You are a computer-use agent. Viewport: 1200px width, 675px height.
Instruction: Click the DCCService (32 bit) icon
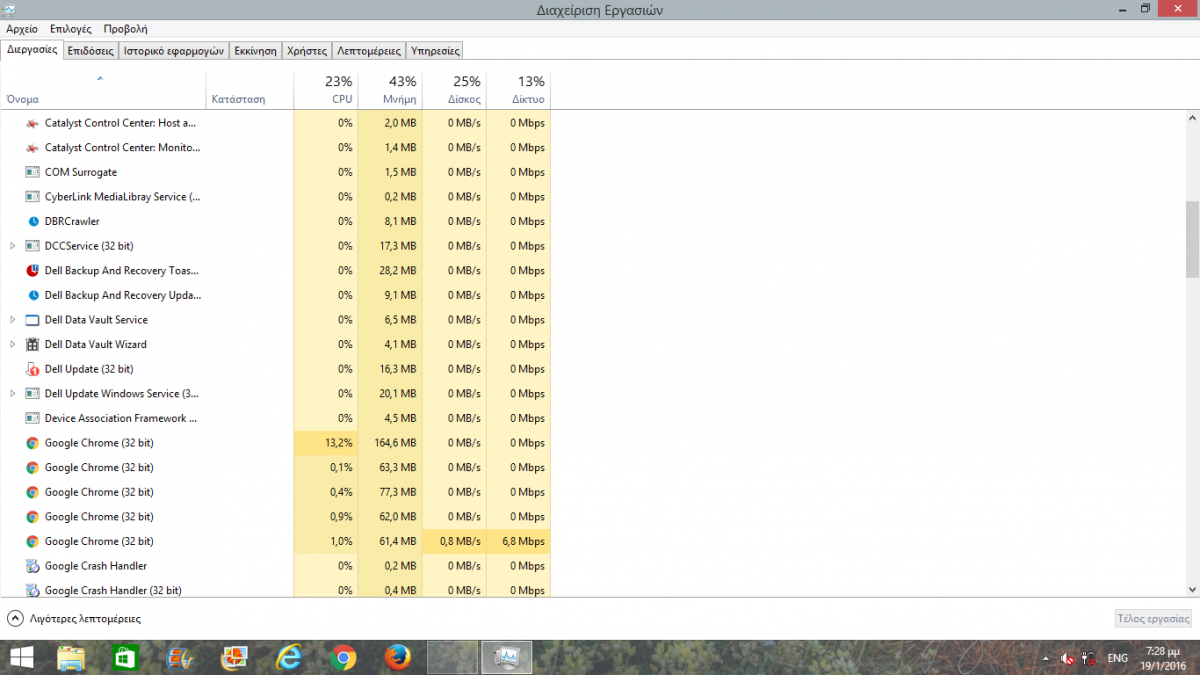[x=32, y=246]
